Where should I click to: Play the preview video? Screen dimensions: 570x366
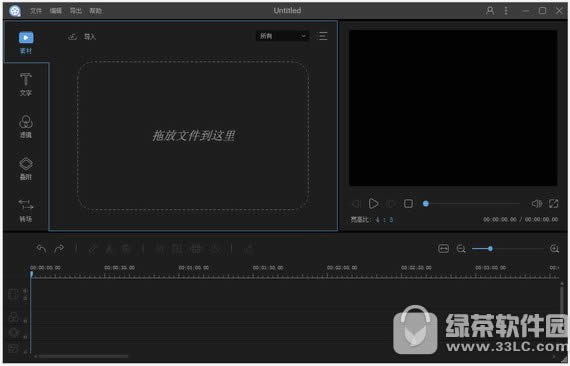[x=373, y=204]
